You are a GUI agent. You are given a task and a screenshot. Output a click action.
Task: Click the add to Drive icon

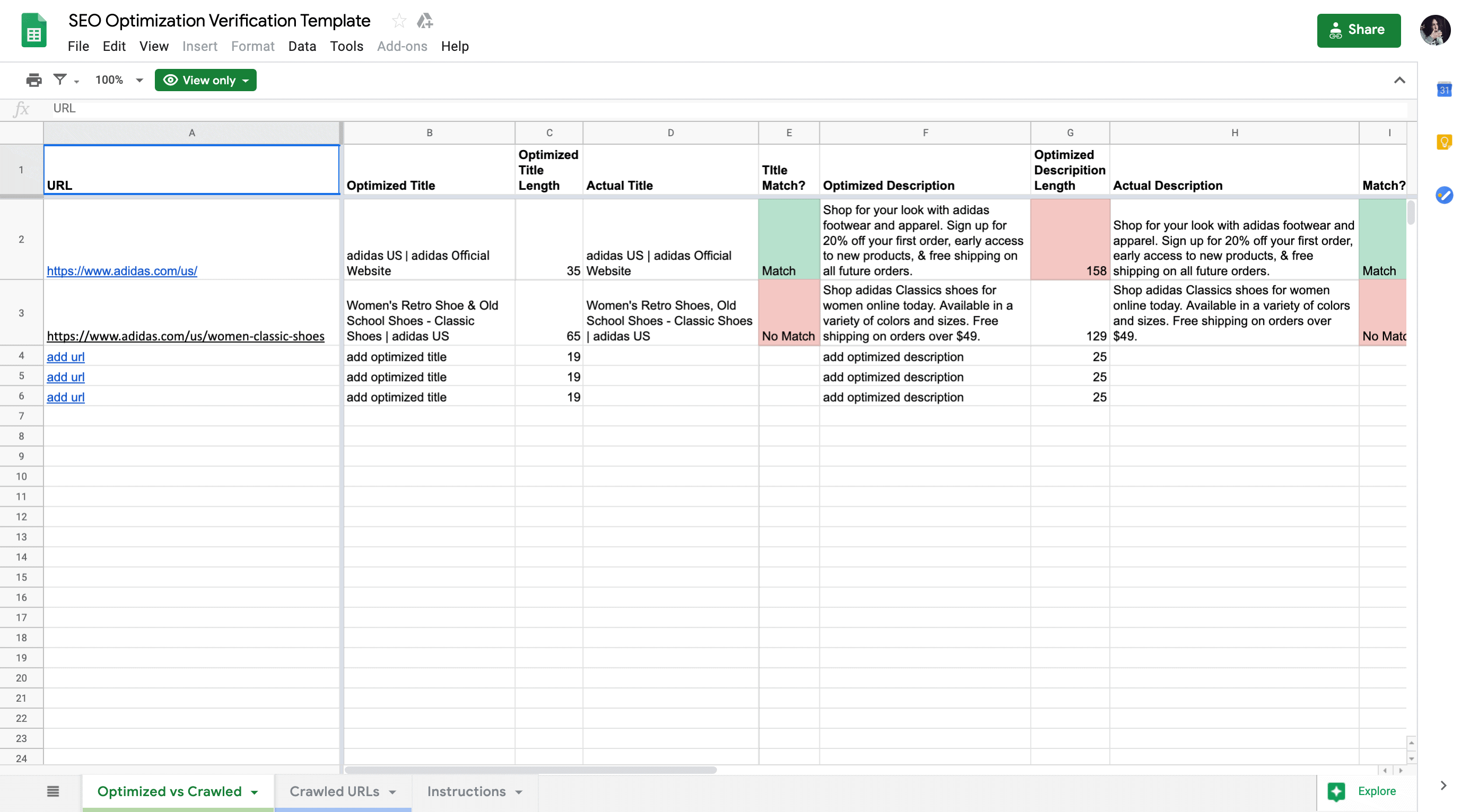pyautogui.click(x=425, y=21)
